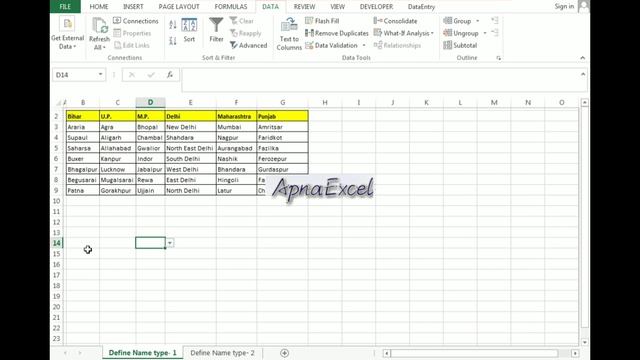Viewport: 640px width, 360px height.
Task: Open Outline dialog launcher
Action: click(498, 58)
